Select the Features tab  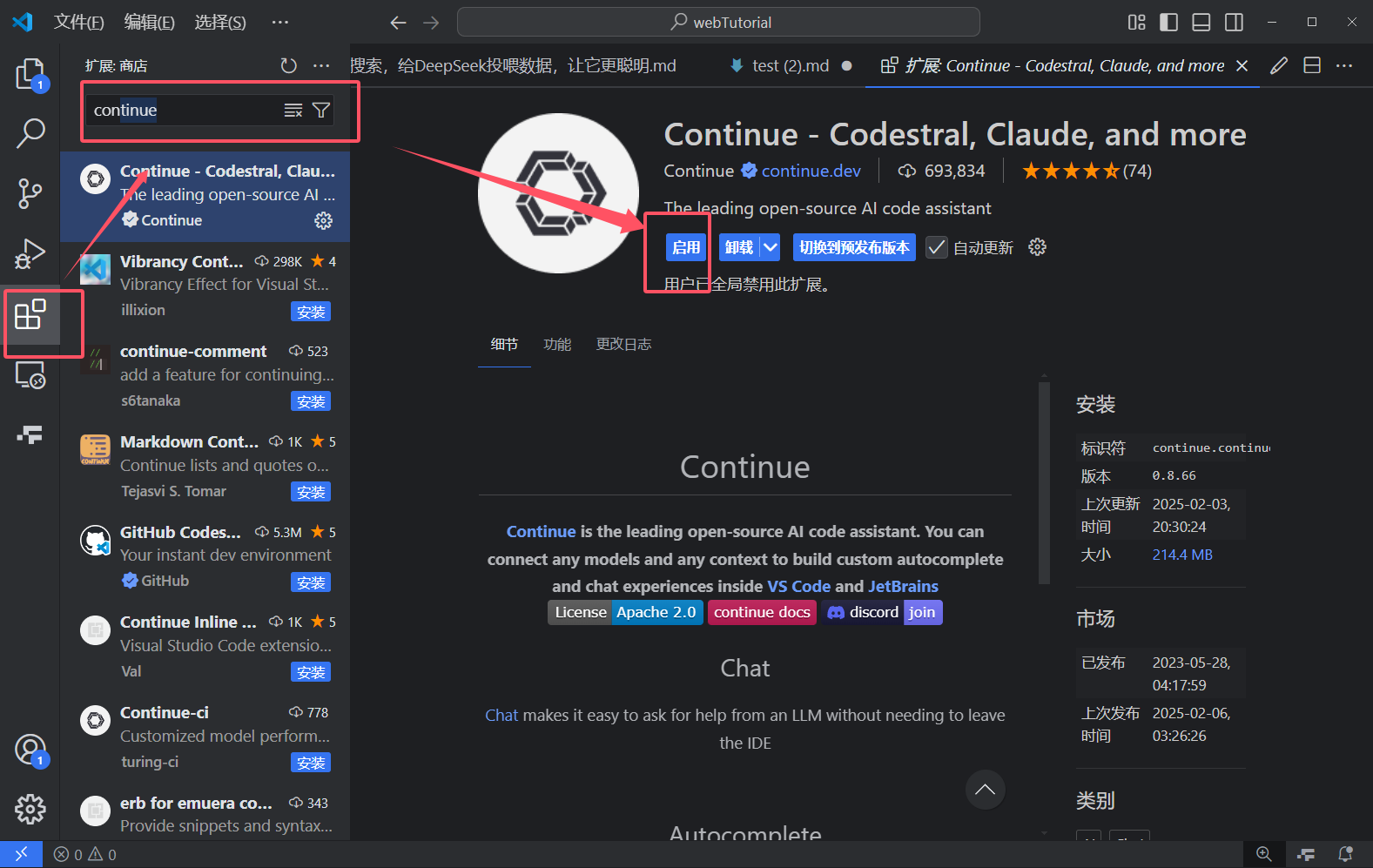557,344
